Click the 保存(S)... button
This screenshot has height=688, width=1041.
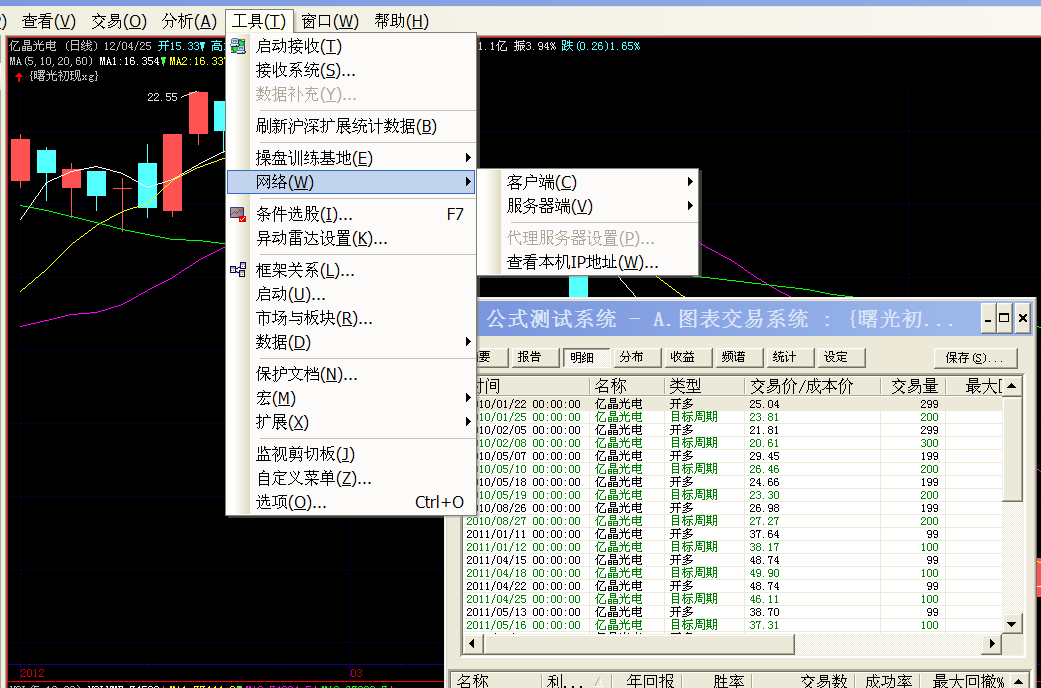tap(974, 357)
